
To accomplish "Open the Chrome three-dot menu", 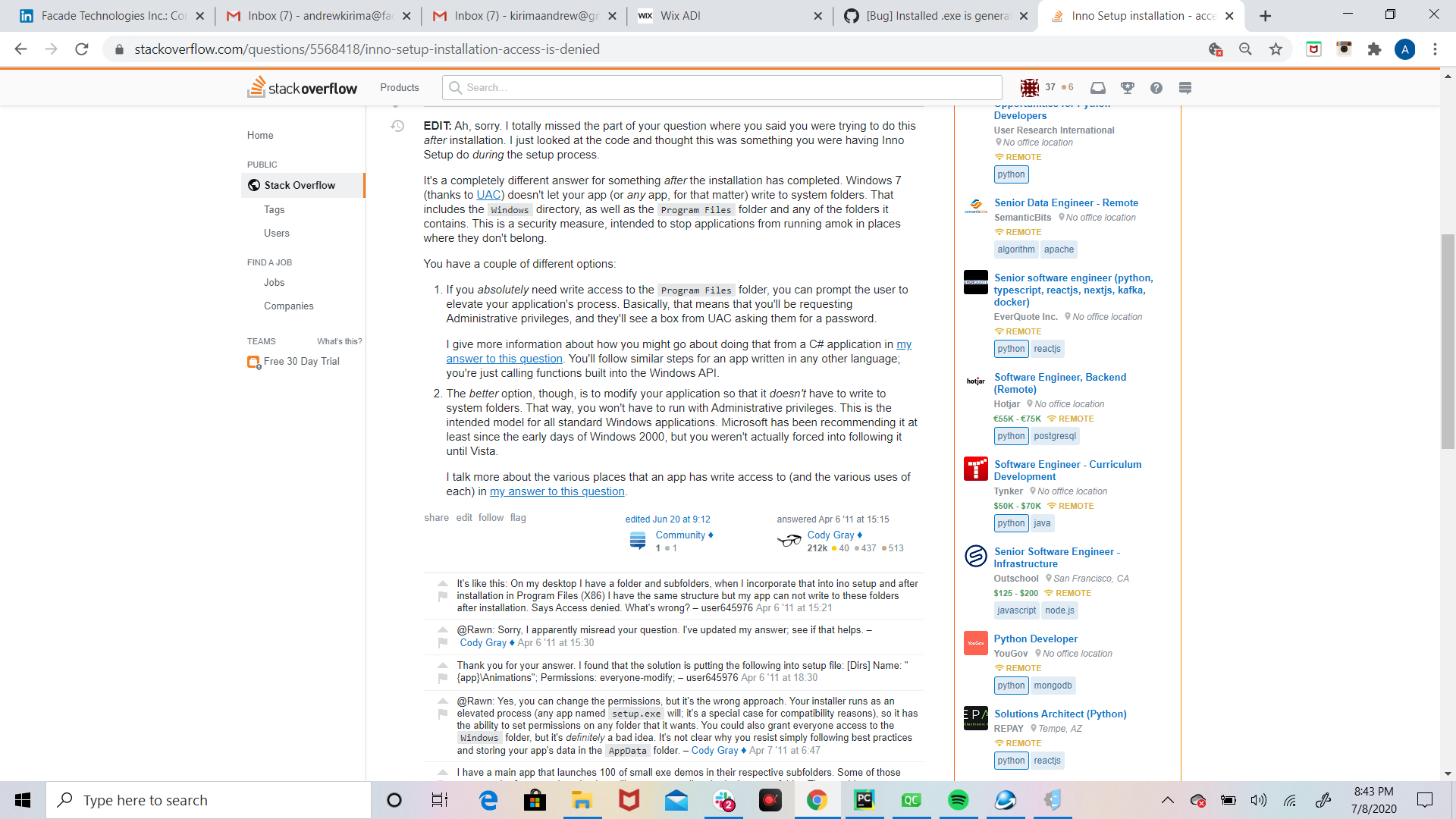I will [x=1435, y=49].
